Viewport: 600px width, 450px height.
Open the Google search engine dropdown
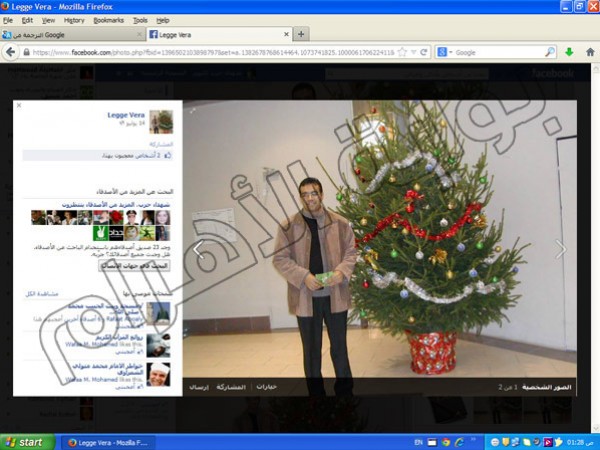tap(443, 52)
